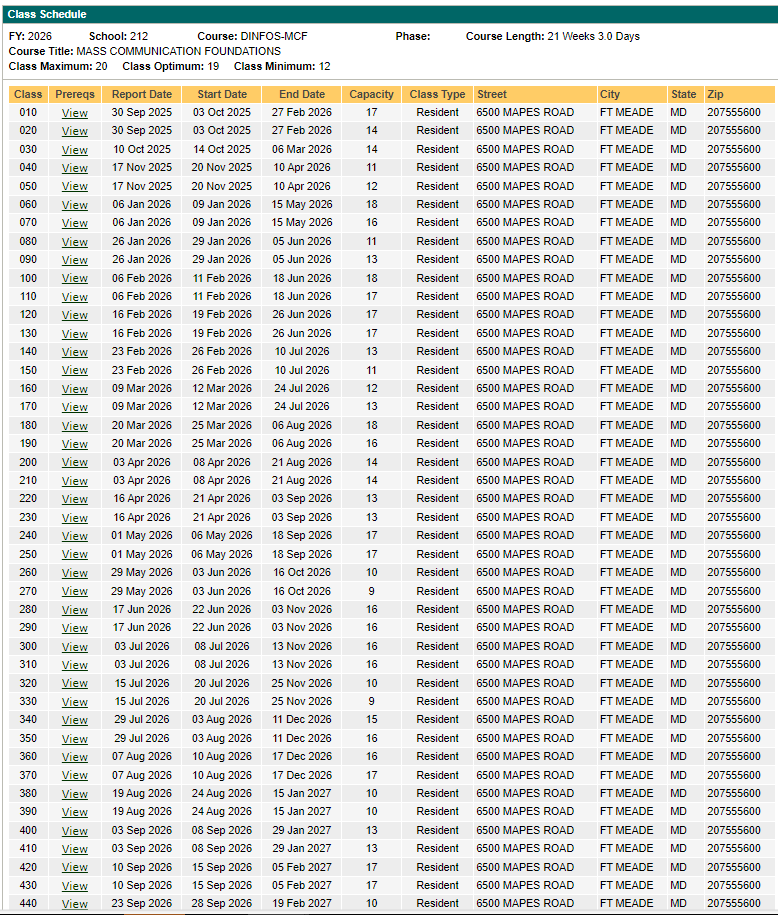Click the Zip column header
Screen dimensions: 778x915
pos(739,95)
